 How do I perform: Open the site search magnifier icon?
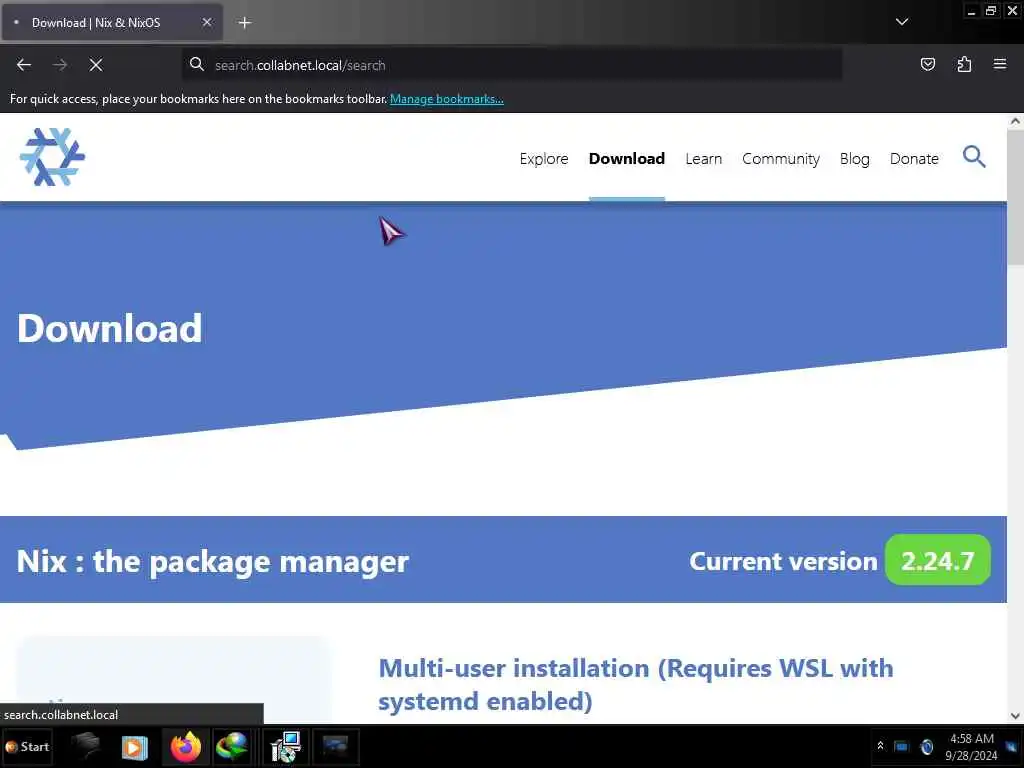[974, 157]
